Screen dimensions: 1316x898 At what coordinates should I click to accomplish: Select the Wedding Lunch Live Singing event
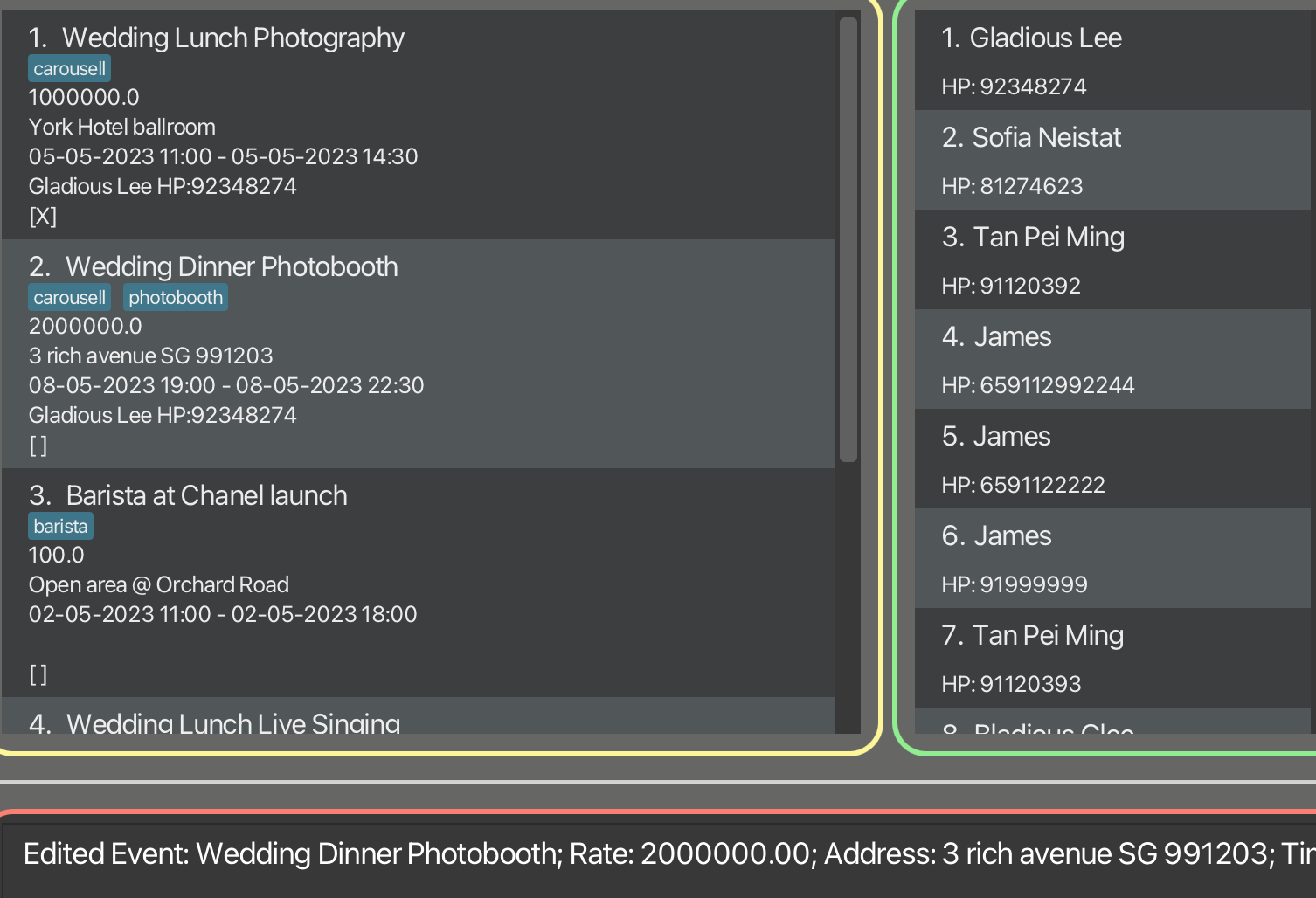pyautogui.click(x=418, y=715)
